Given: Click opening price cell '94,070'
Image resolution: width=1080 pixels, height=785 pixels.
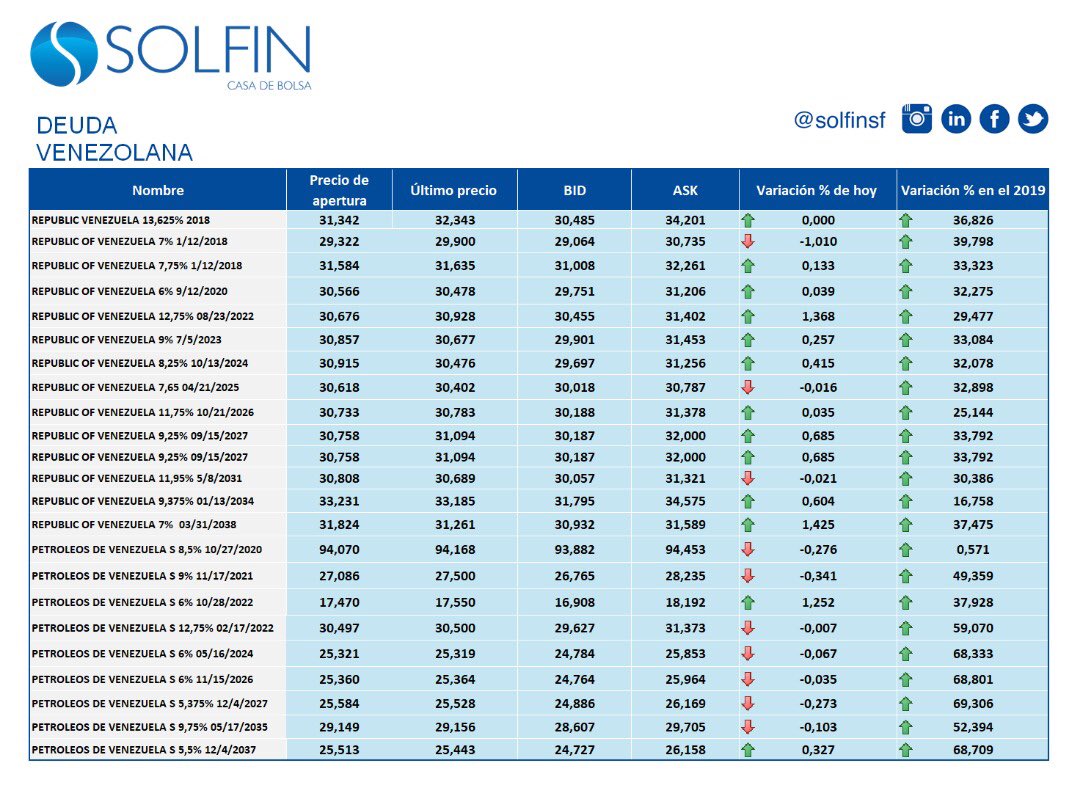Looking at the screenshot, I should point(339,550).
